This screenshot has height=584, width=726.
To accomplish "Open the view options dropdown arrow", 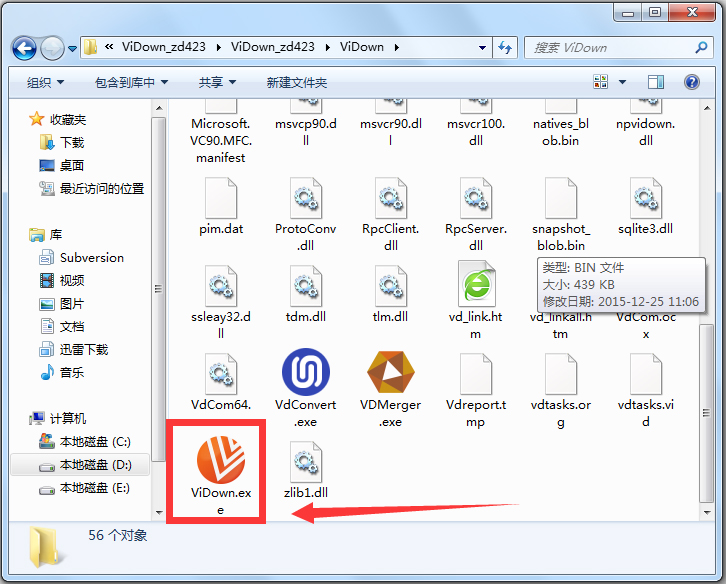I will pos(622,82).
